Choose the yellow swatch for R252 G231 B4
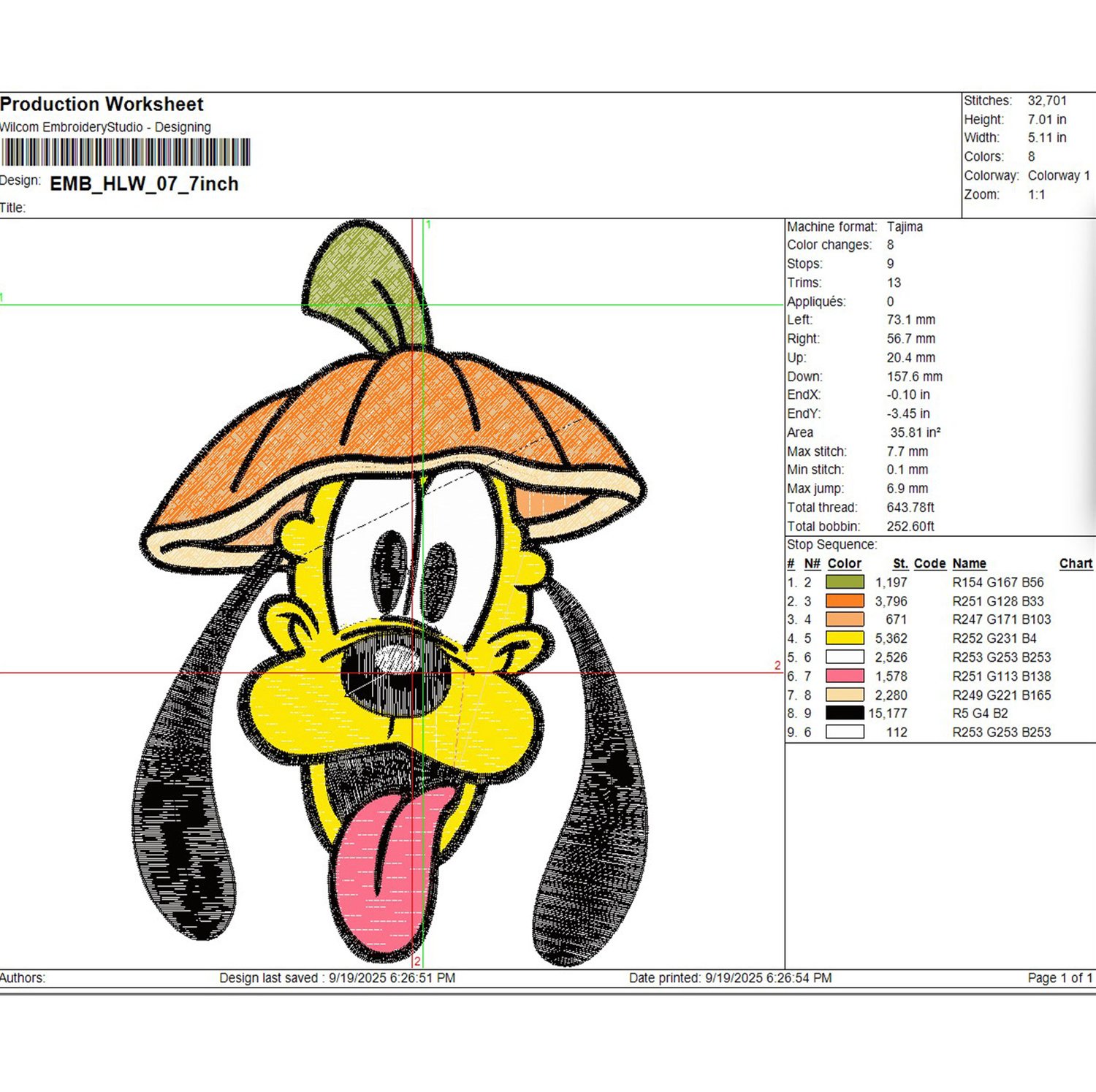1096x1092 pixels. [845, 638]
